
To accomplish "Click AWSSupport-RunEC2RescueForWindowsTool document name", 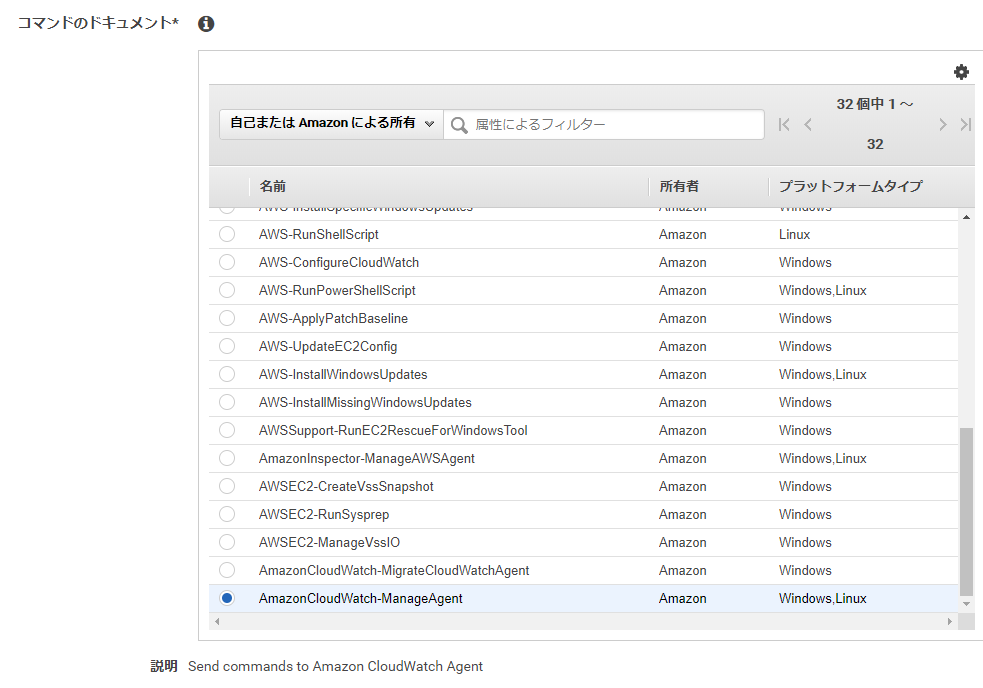I will pyautogui.click(x=393, y=431).
